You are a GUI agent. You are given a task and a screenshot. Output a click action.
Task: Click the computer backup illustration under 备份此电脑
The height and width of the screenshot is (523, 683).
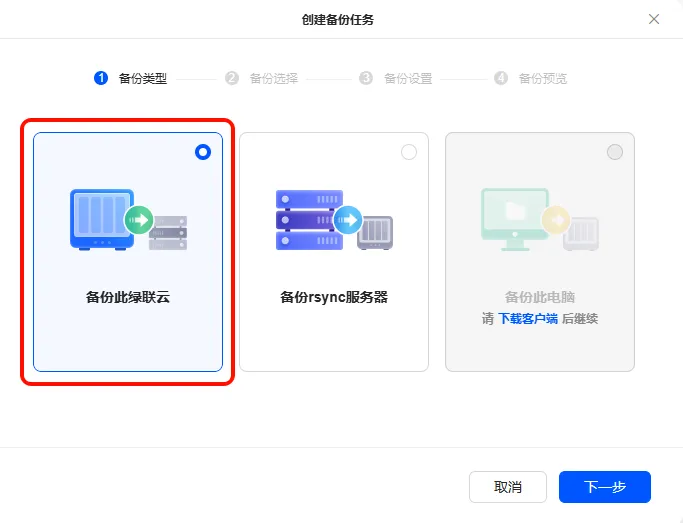540,220
